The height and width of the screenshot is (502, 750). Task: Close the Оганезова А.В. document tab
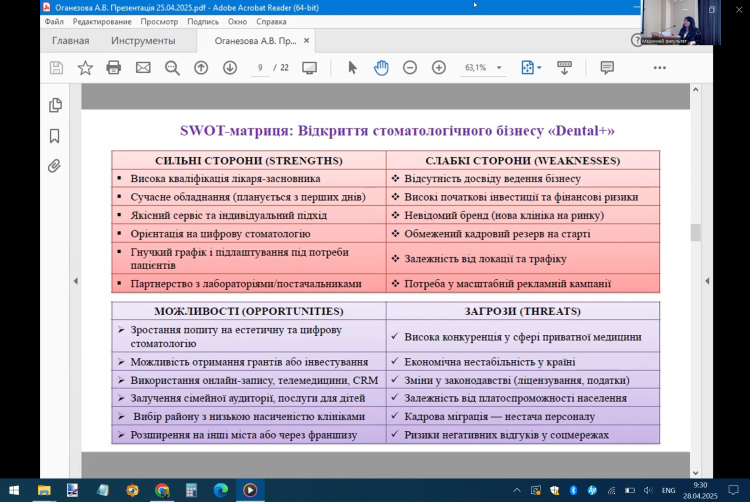click(x=307, y=41)
